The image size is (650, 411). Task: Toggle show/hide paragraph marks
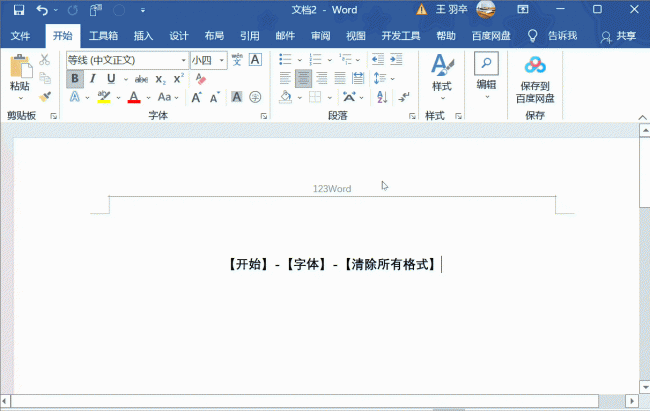pos(403,97)
